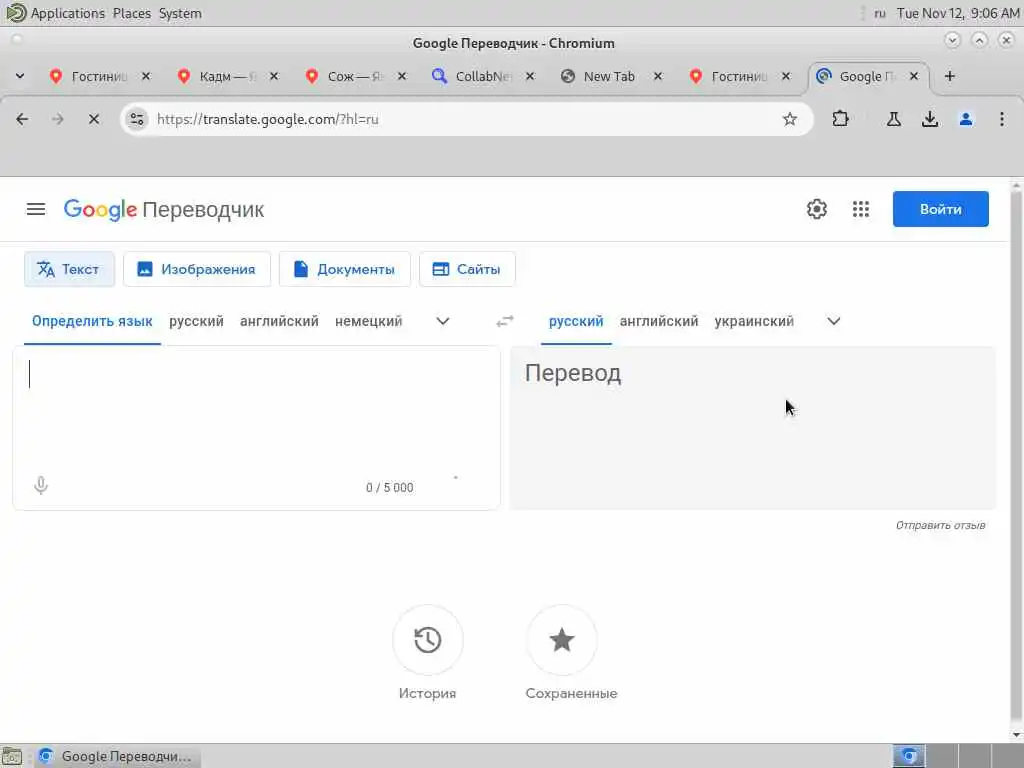Stop loading the page with the X button
Screen dimensions: 1024x768
(94, 119)
